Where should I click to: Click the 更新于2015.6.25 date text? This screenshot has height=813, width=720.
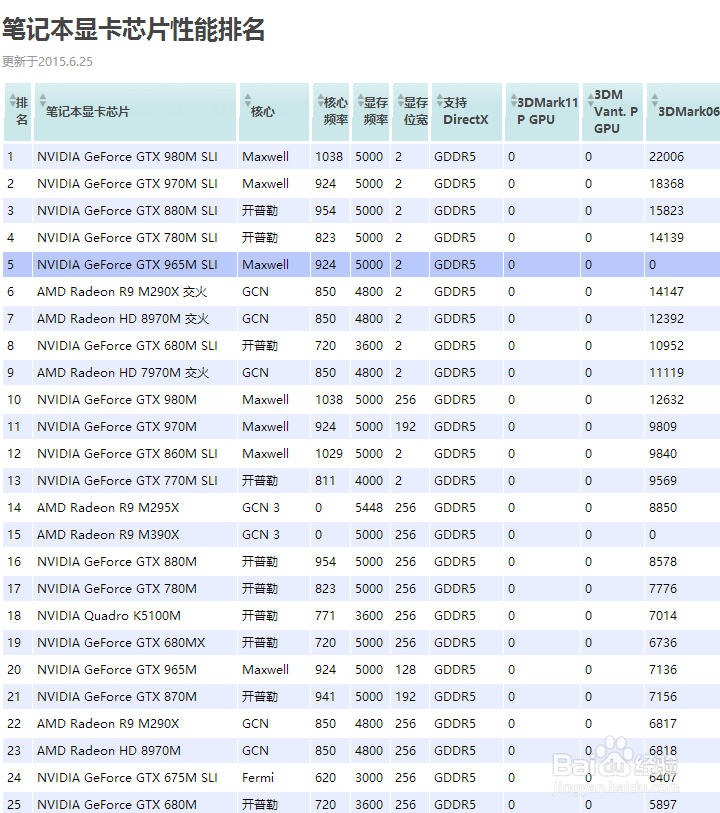pyautogui.click(x=47, y=62)
